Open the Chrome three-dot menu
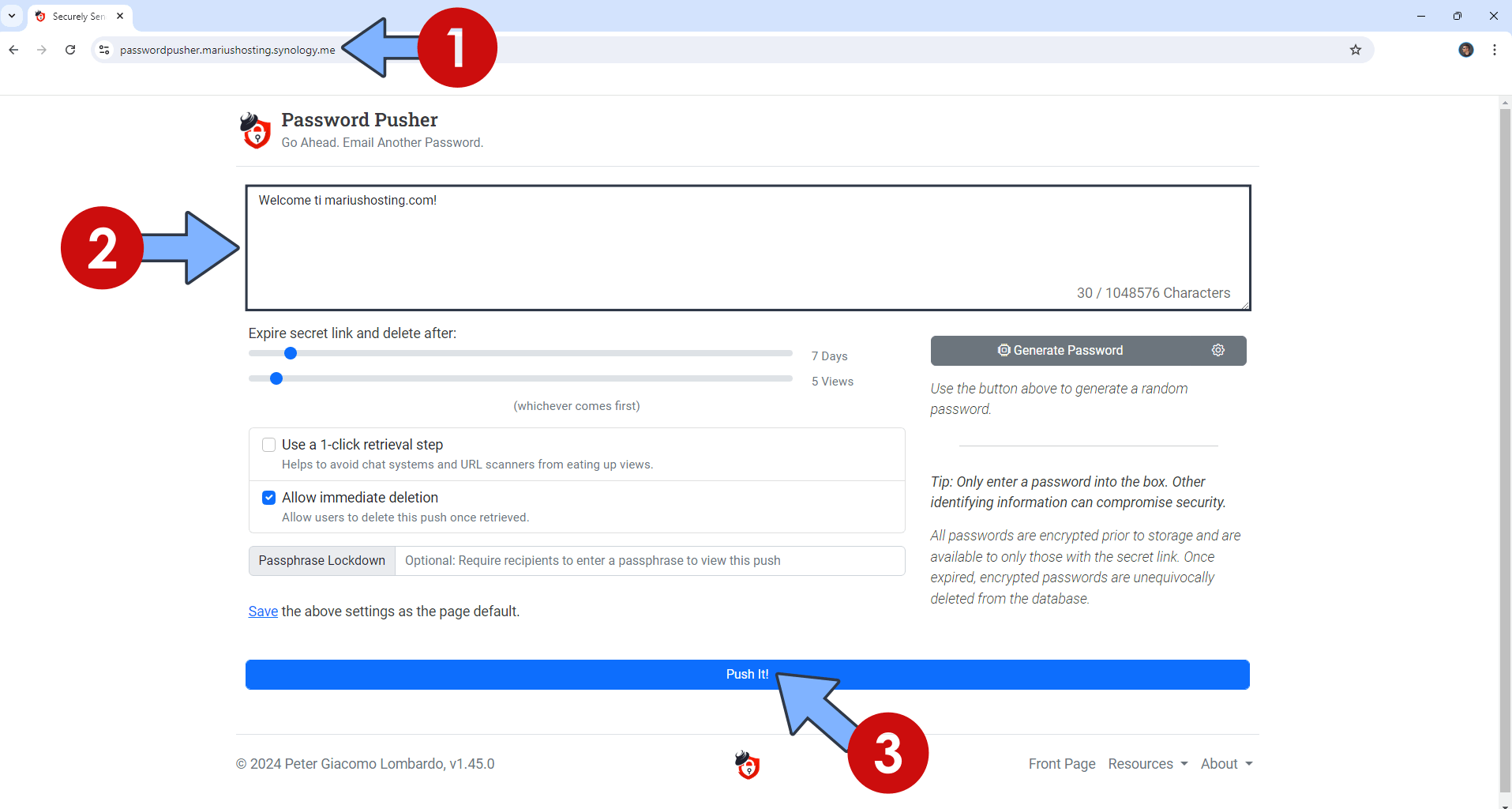The width and height of the screenshot is (1512, 809). (1495, 50)
